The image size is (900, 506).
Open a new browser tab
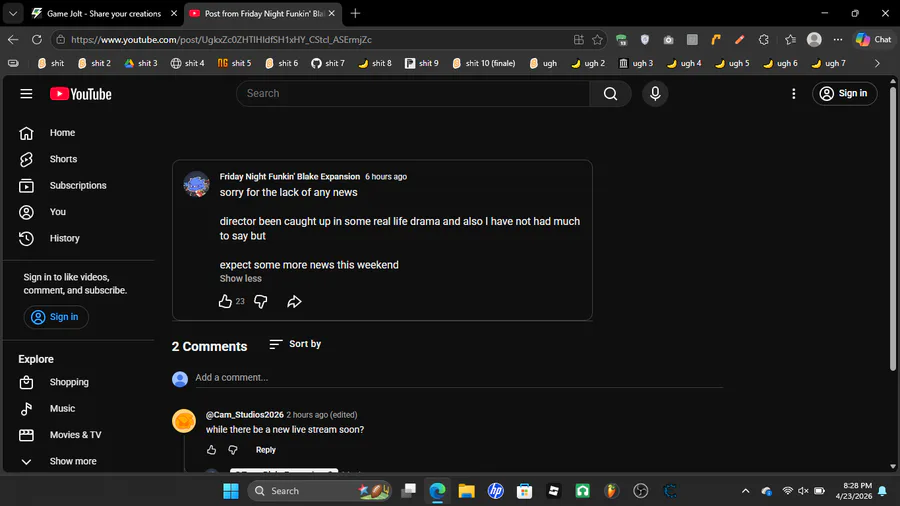(x=355, y=13)
